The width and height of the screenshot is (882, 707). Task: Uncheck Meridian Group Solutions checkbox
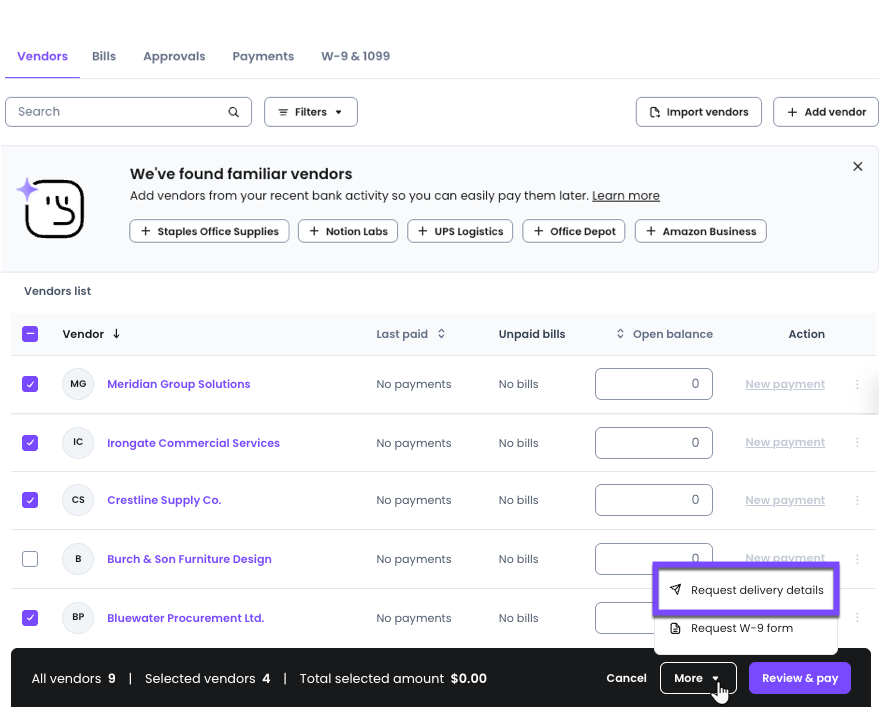tap(30, 384)
